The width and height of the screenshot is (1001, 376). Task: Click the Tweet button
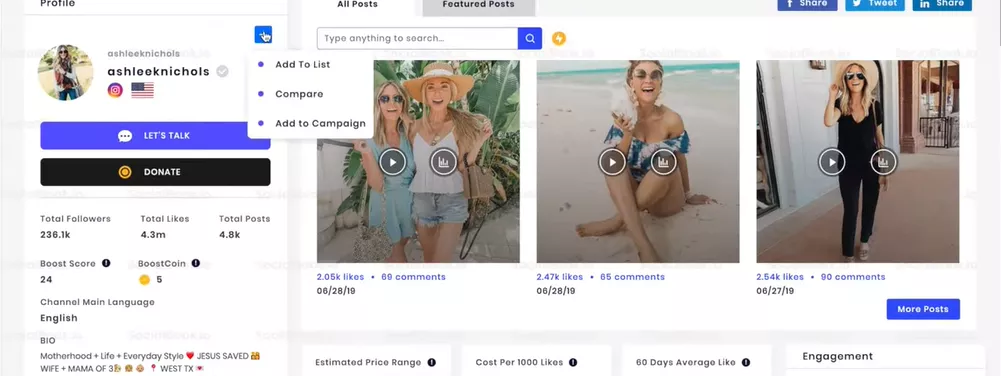point(875,4)
